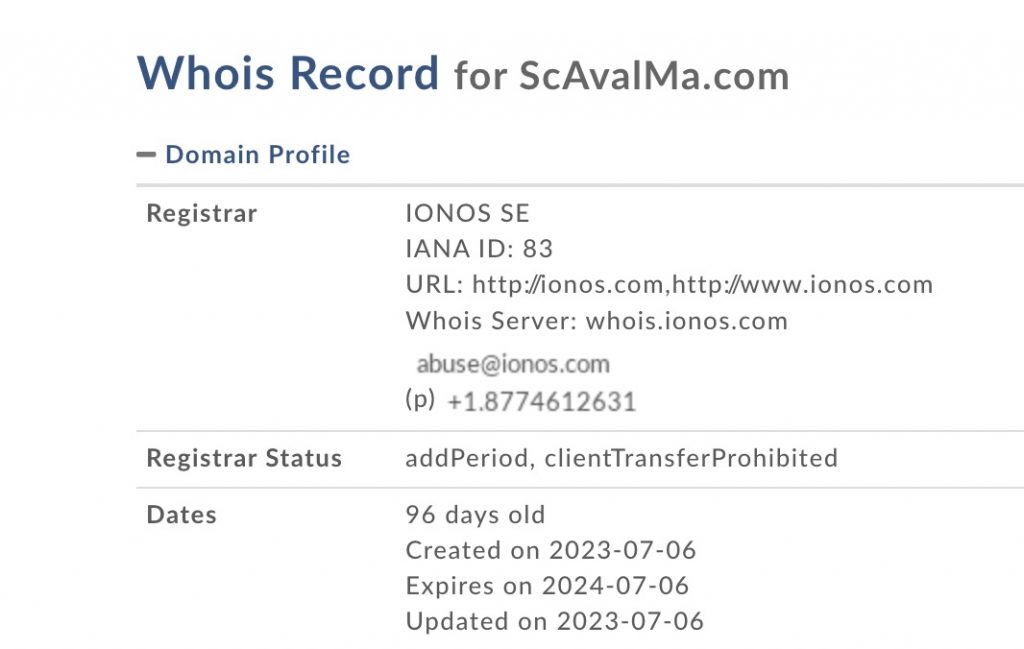Click the Updated on 2023-07-06 line
Screen dimensions: 1024x649
coord(555,622)
